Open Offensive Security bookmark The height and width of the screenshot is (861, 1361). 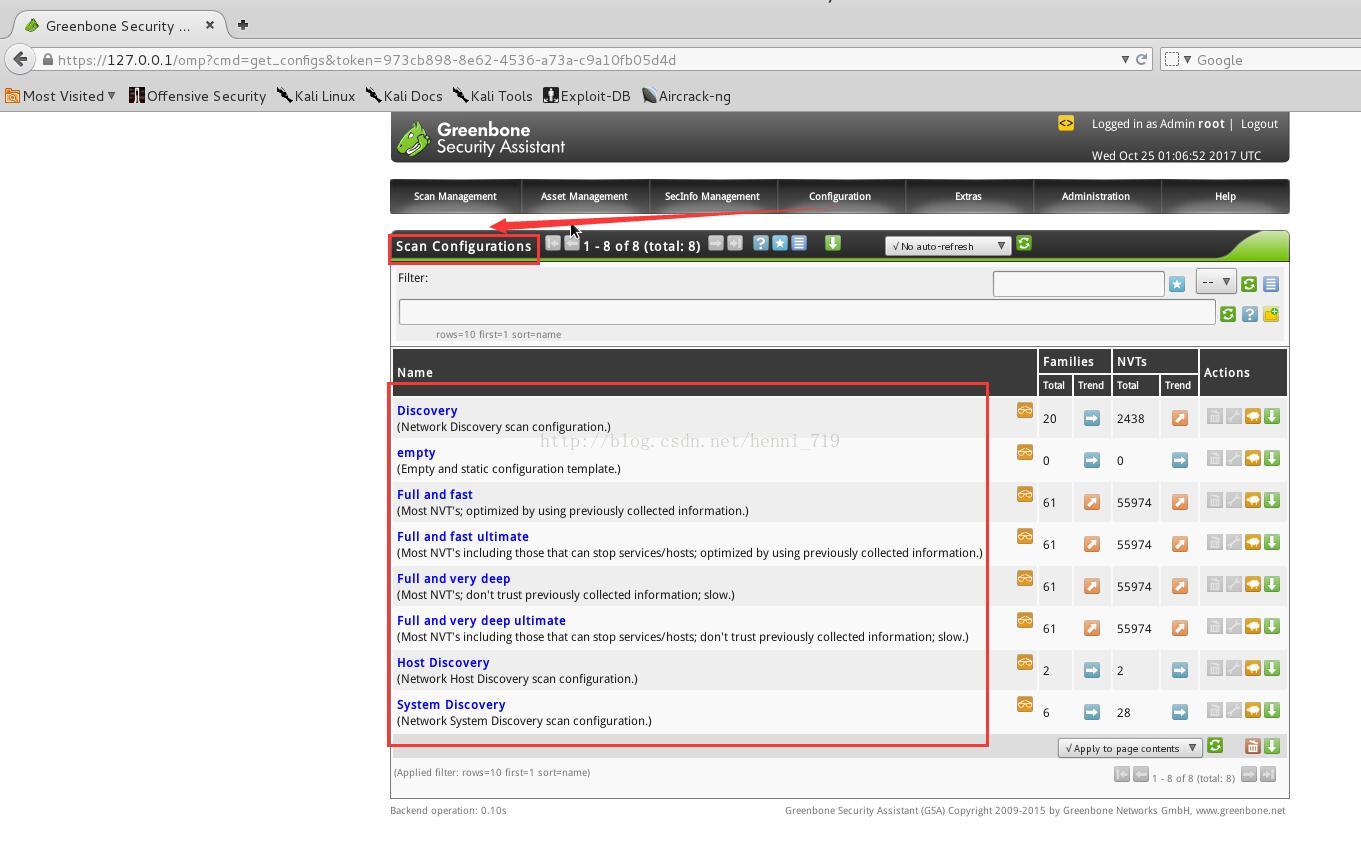[197, 96]
